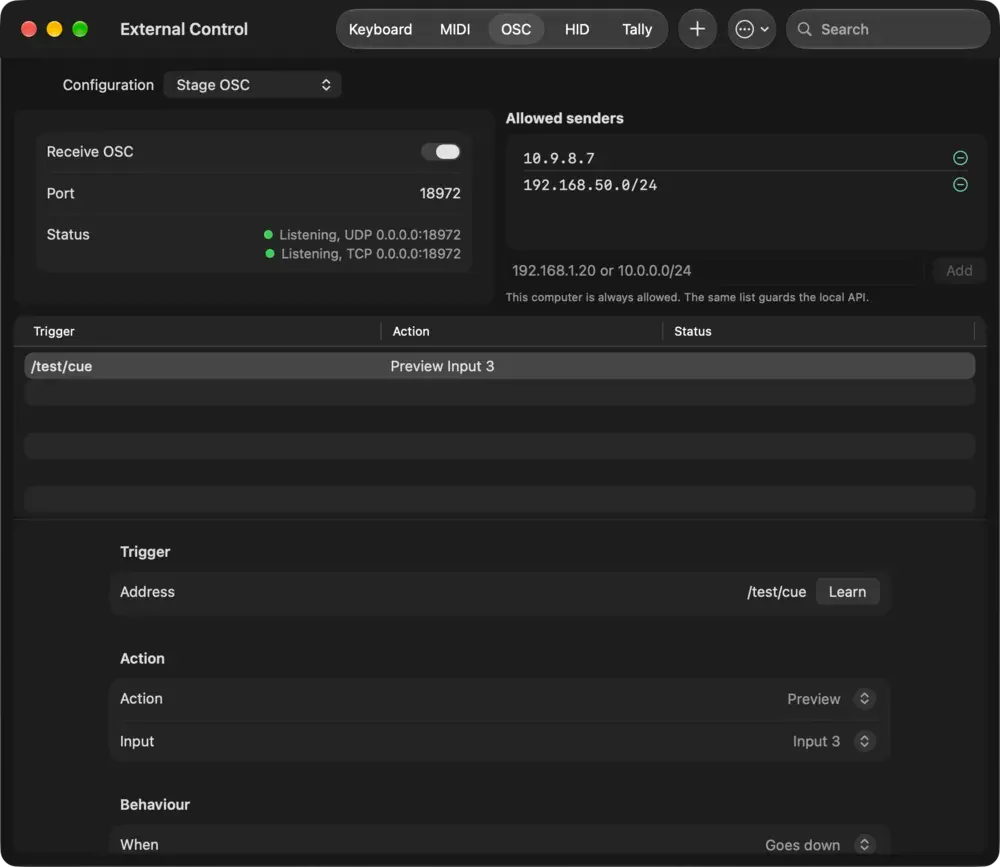This screenshot has width=1000, height=867.
Task: Switch to the Keyboard tab
Action: [x=380, y=29]
